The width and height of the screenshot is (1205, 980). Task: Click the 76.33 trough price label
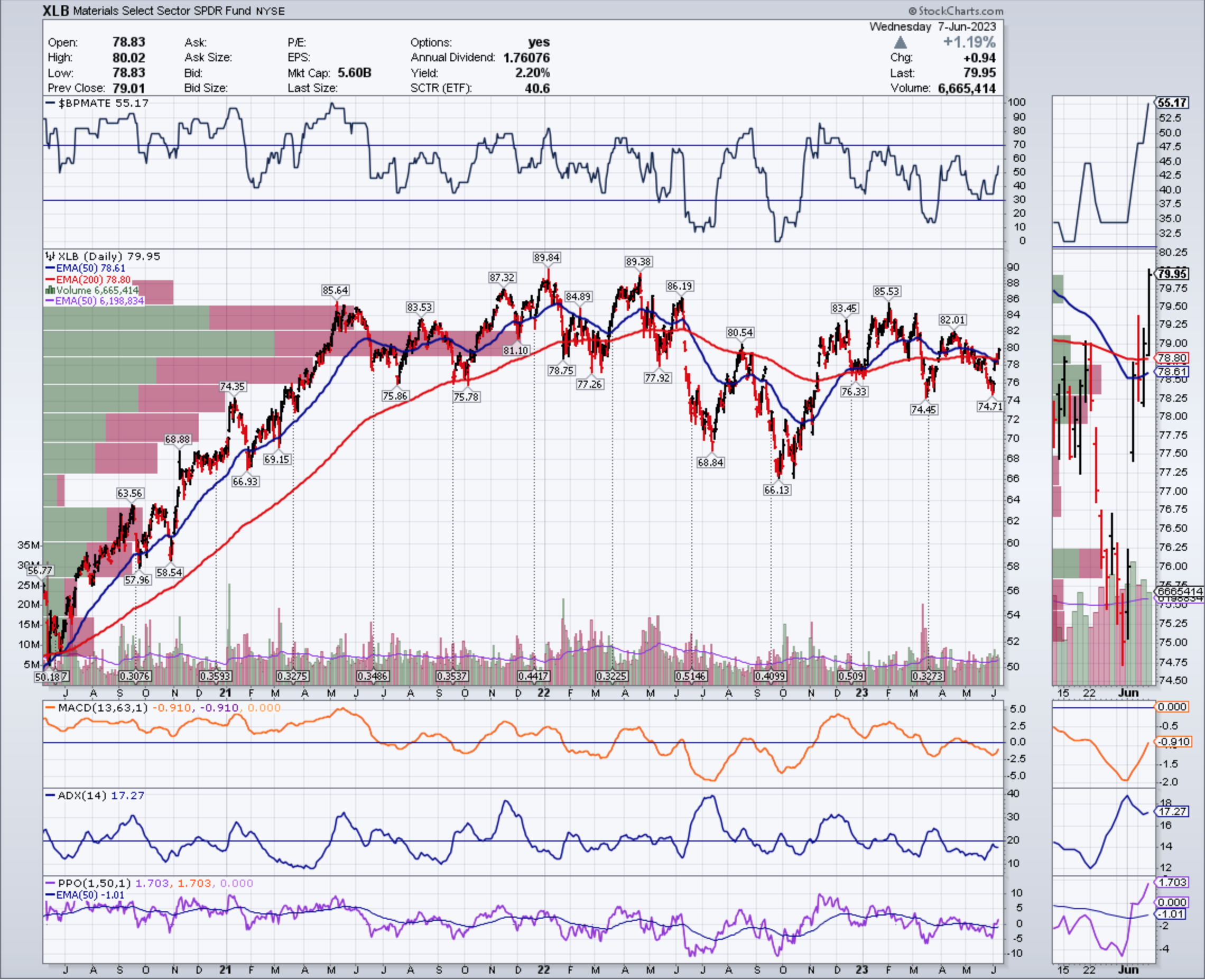tap(854, 391)
